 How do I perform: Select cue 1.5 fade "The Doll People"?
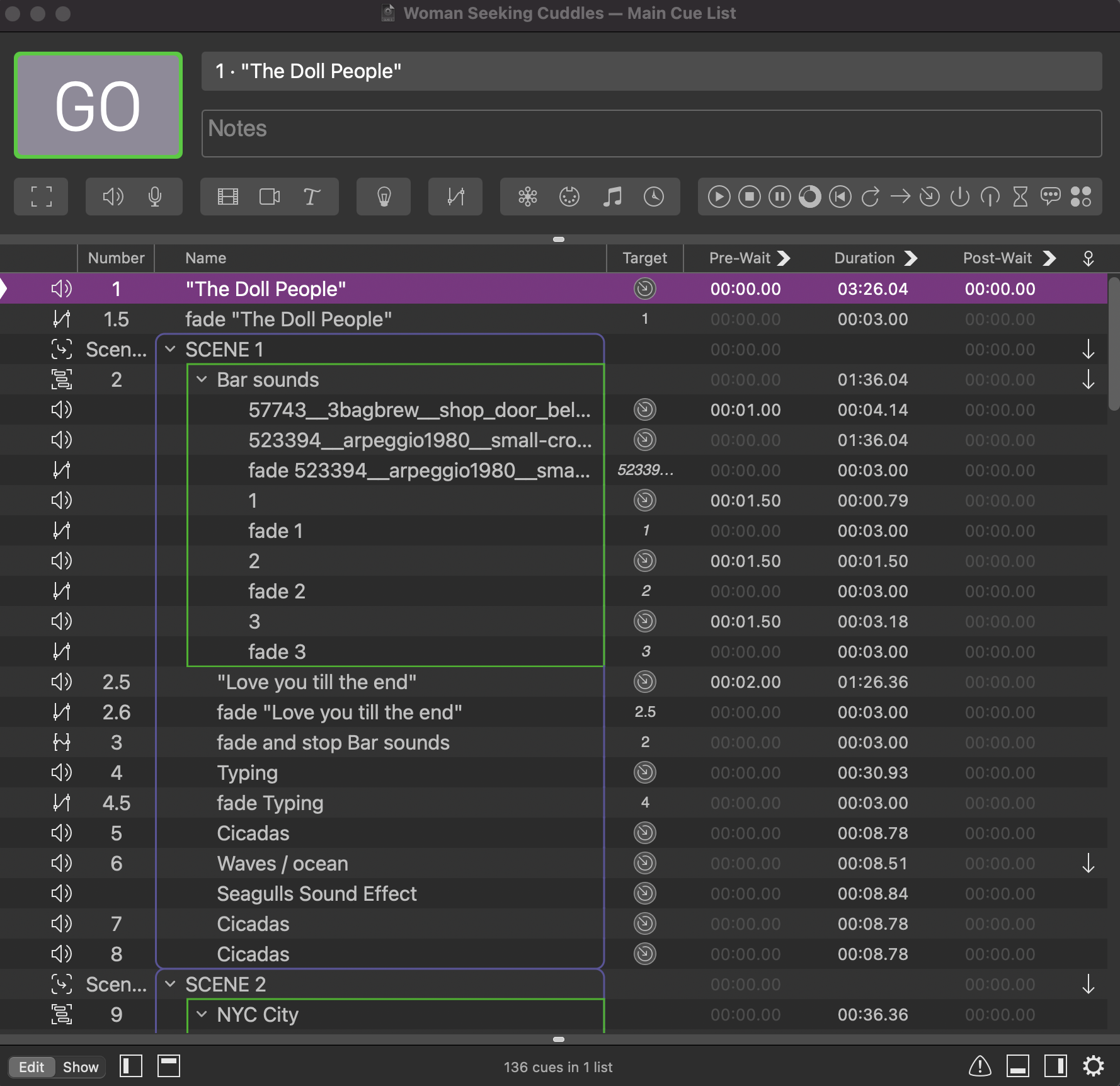[554, 319]
